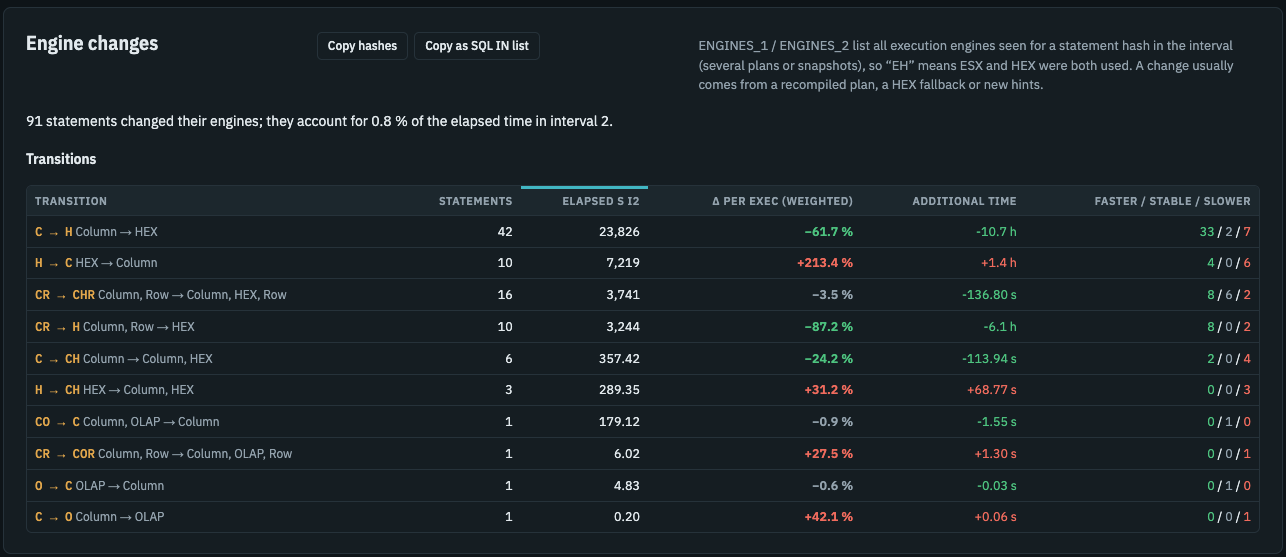Click the Copy hashes button
The width and height of the screenshot is (1286, 557).
[x=362, y=45]
